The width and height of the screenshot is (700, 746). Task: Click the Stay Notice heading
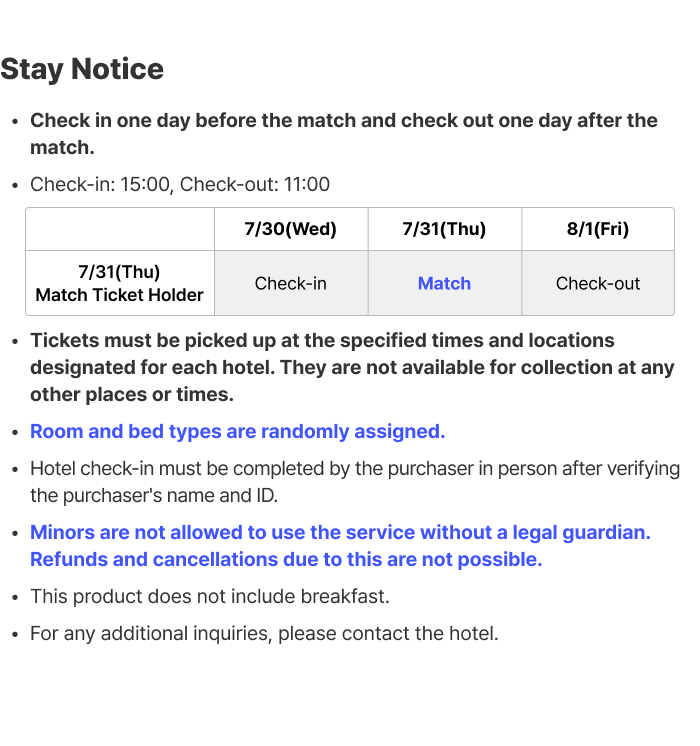click(x=82, y=69)
